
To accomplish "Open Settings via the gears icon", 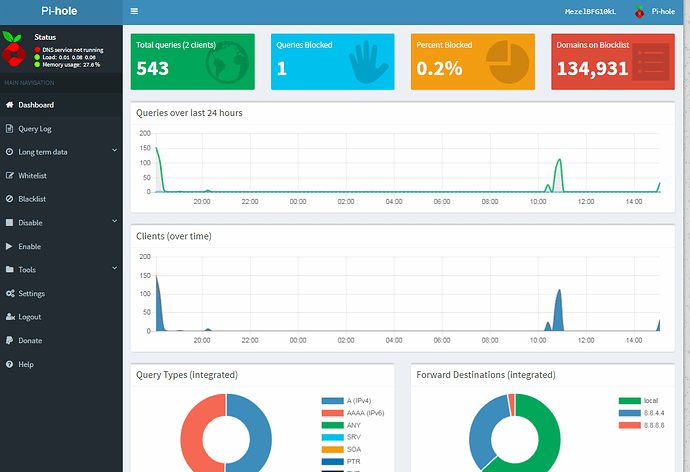I will [x=10, y=293].
